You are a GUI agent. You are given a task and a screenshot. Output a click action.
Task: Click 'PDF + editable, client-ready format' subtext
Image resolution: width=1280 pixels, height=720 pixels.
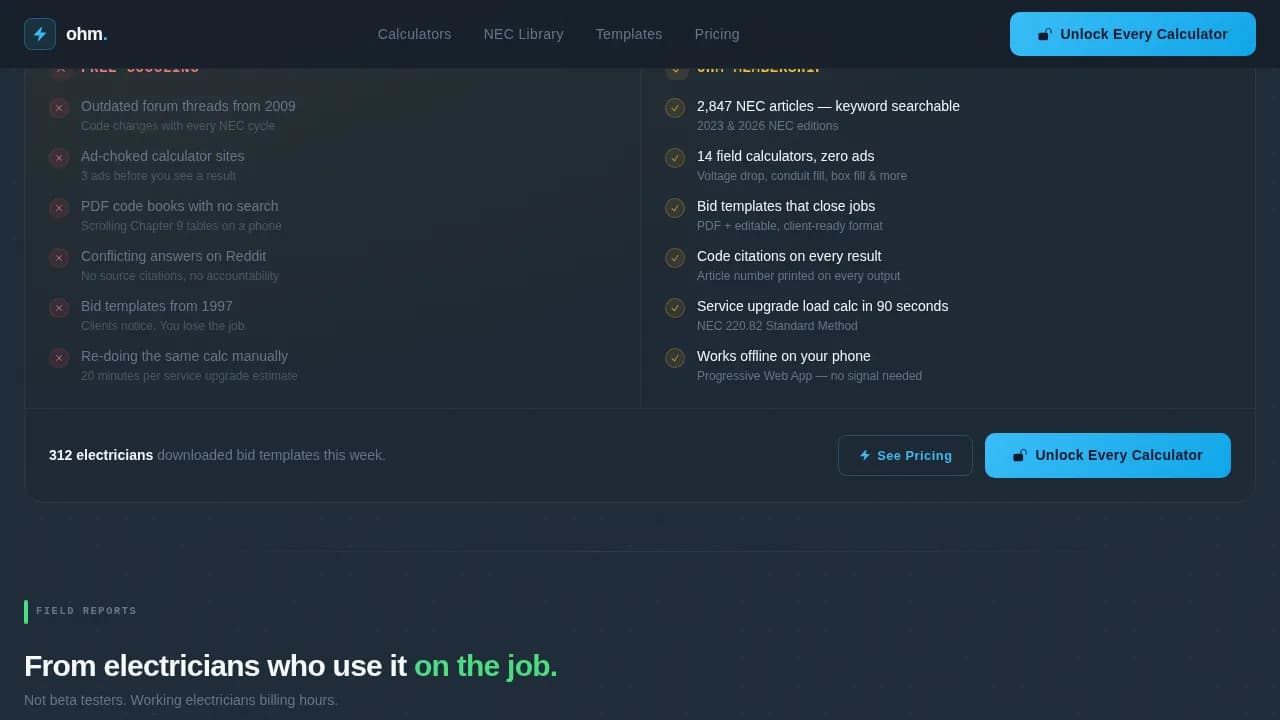click(789, 226)
